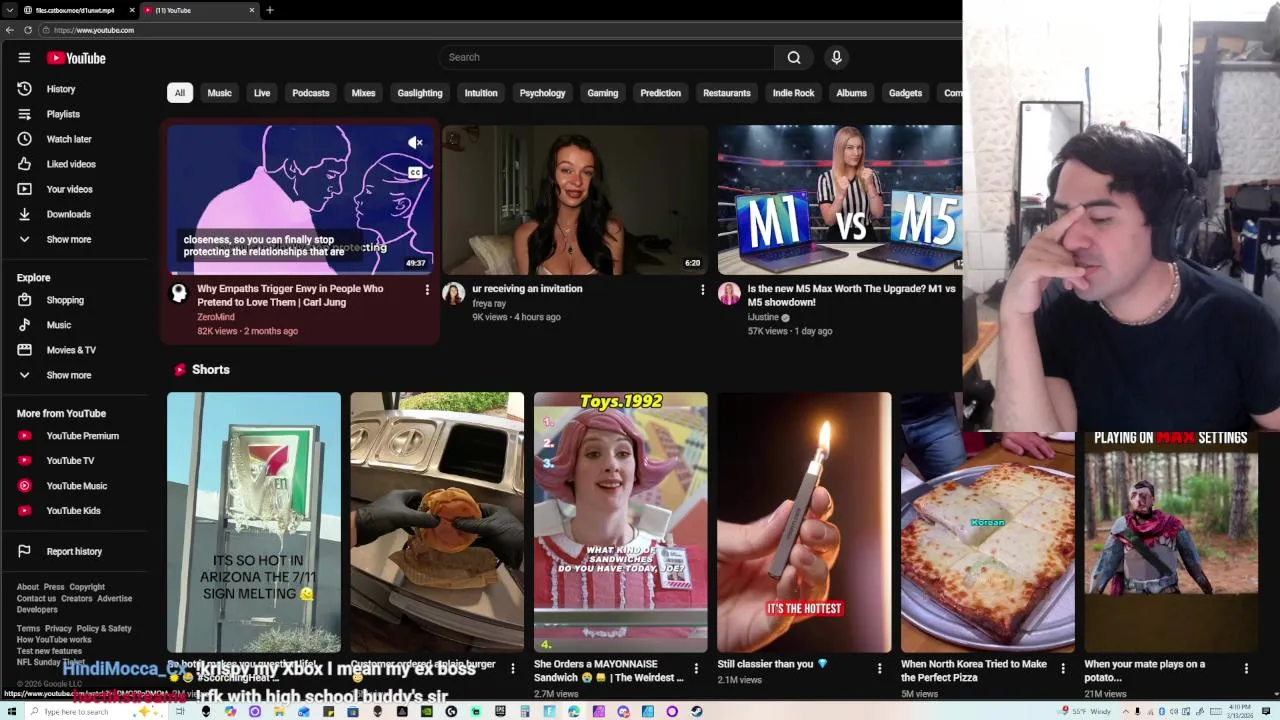Screen dimensions: 1280x720
Task: Open Toys.1992 short thumbnail
Action: point(620,522)
